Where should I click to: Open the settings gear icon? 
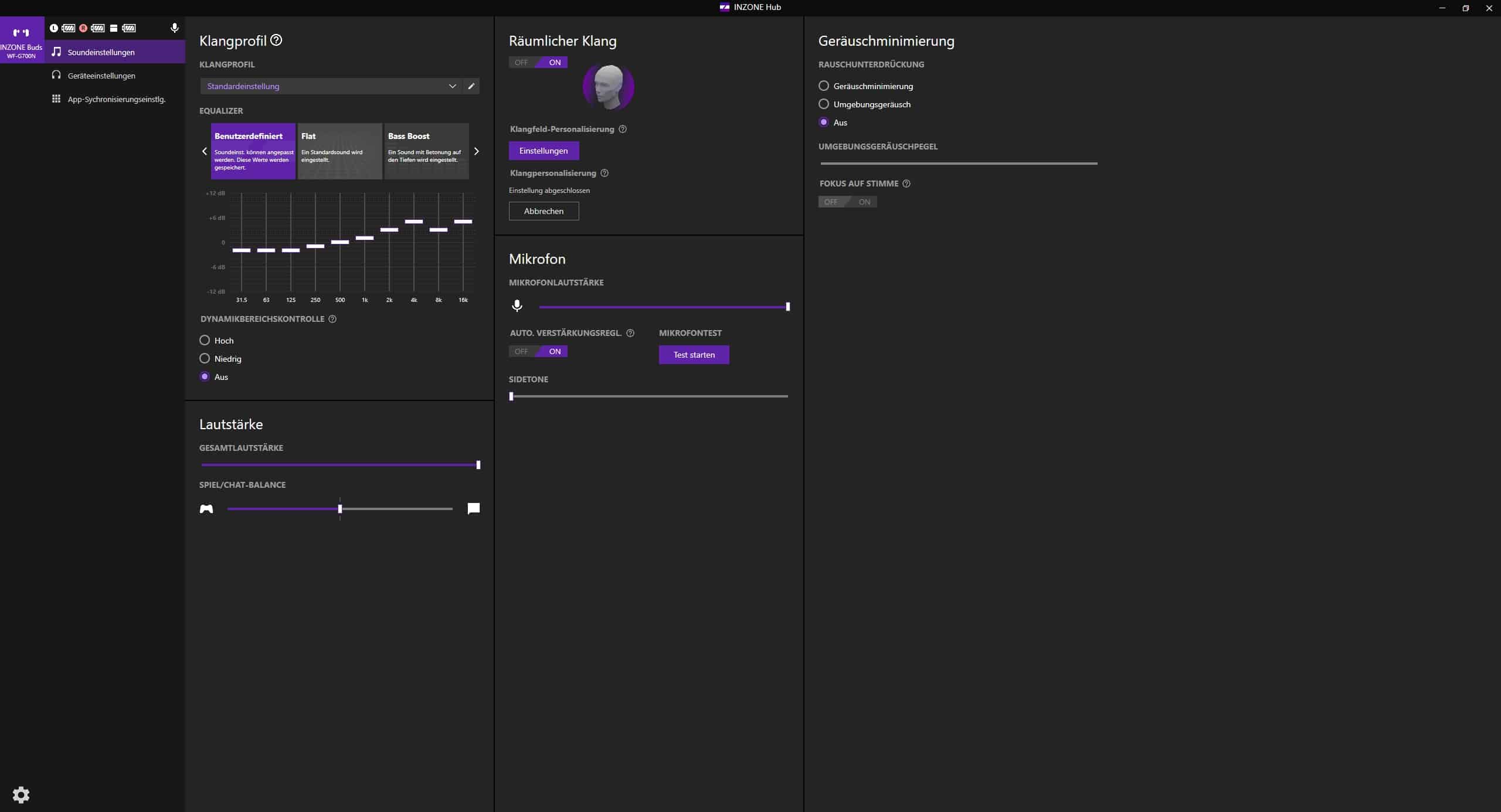pyautogui.click(x=21, y=794)
